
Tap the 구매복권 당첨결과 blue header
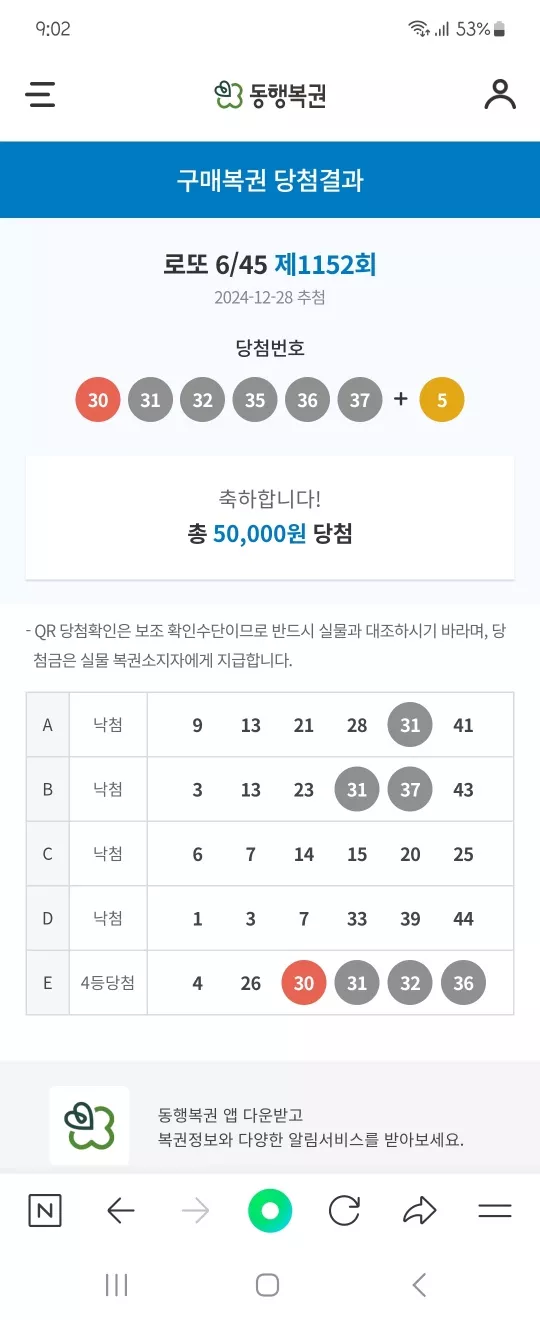270,180
